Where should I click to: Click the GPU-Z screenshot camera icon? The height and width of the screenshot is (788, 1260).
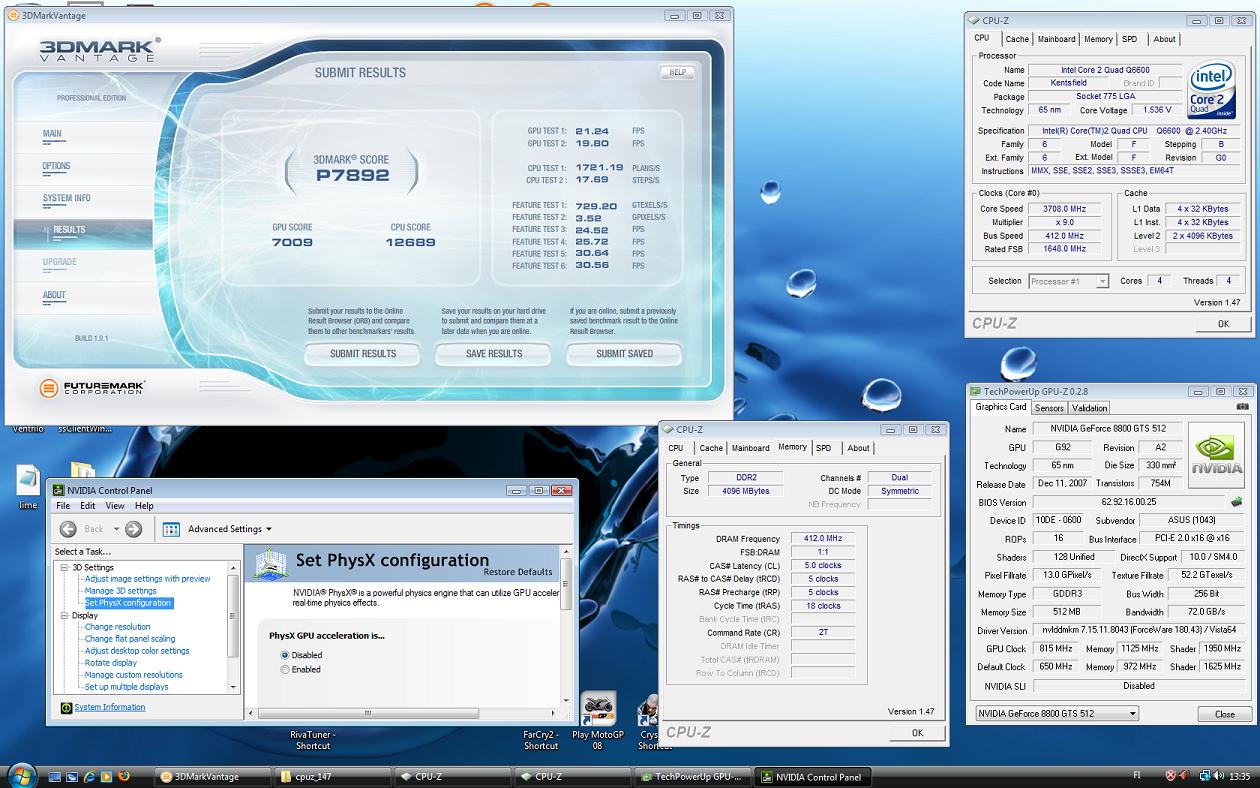pyautogui.click(x=1242, y=407)
